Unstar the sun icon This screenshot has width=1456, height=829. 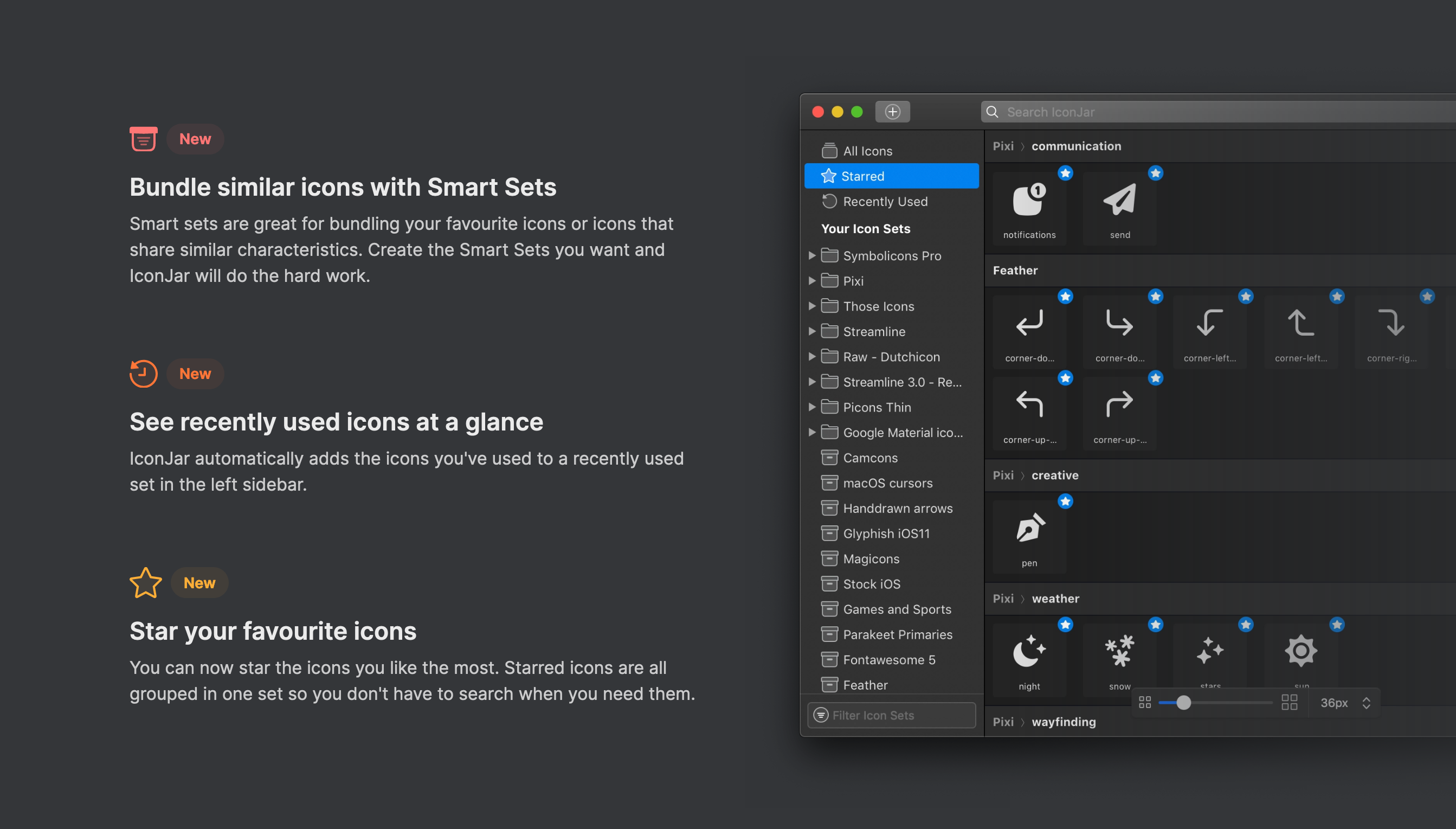coord(1337,625)
